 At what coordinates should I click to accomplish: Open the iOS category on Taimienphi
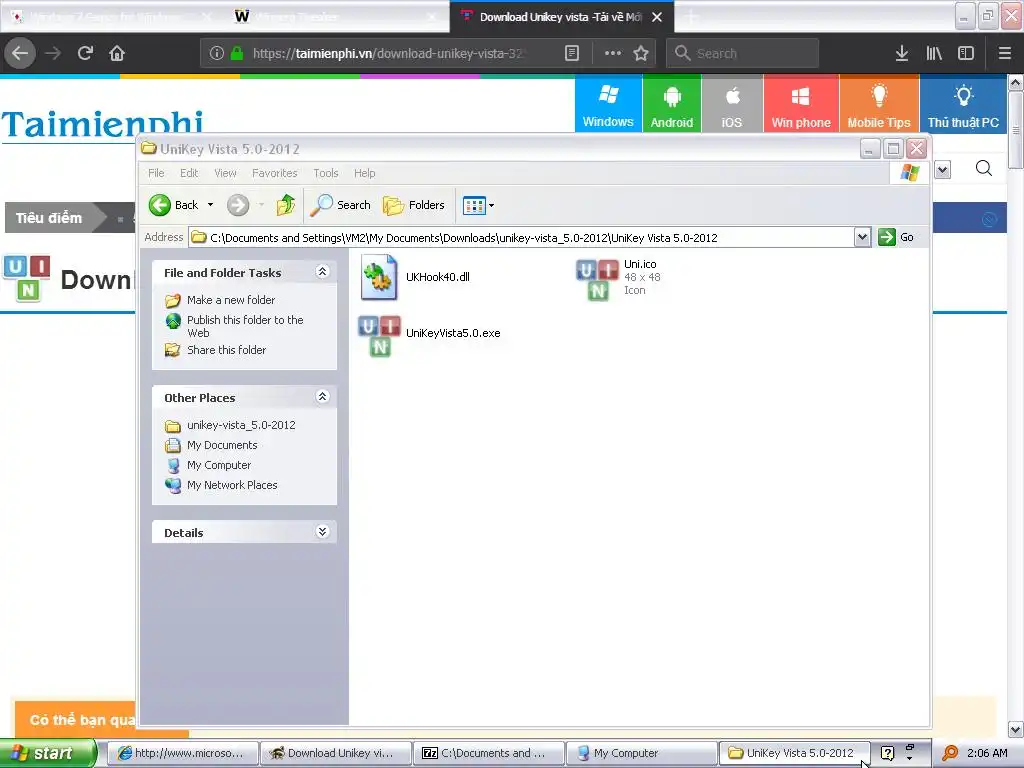pos(731,104)
